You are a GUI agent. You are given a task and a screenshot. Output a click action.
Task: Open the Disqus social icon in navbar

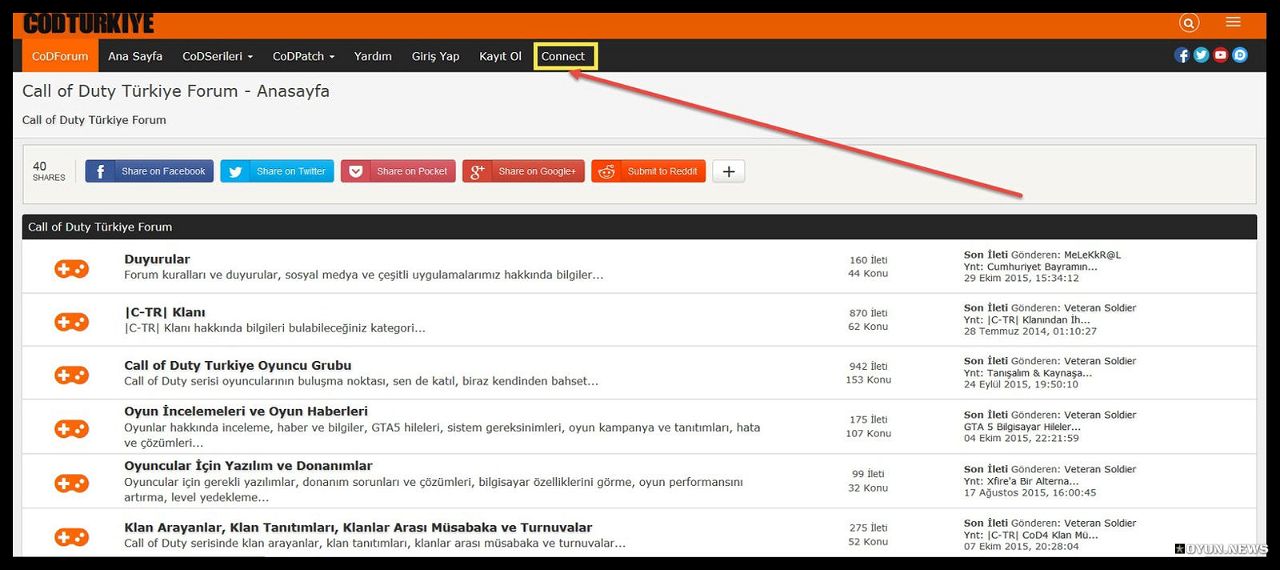pos(1240,56)
